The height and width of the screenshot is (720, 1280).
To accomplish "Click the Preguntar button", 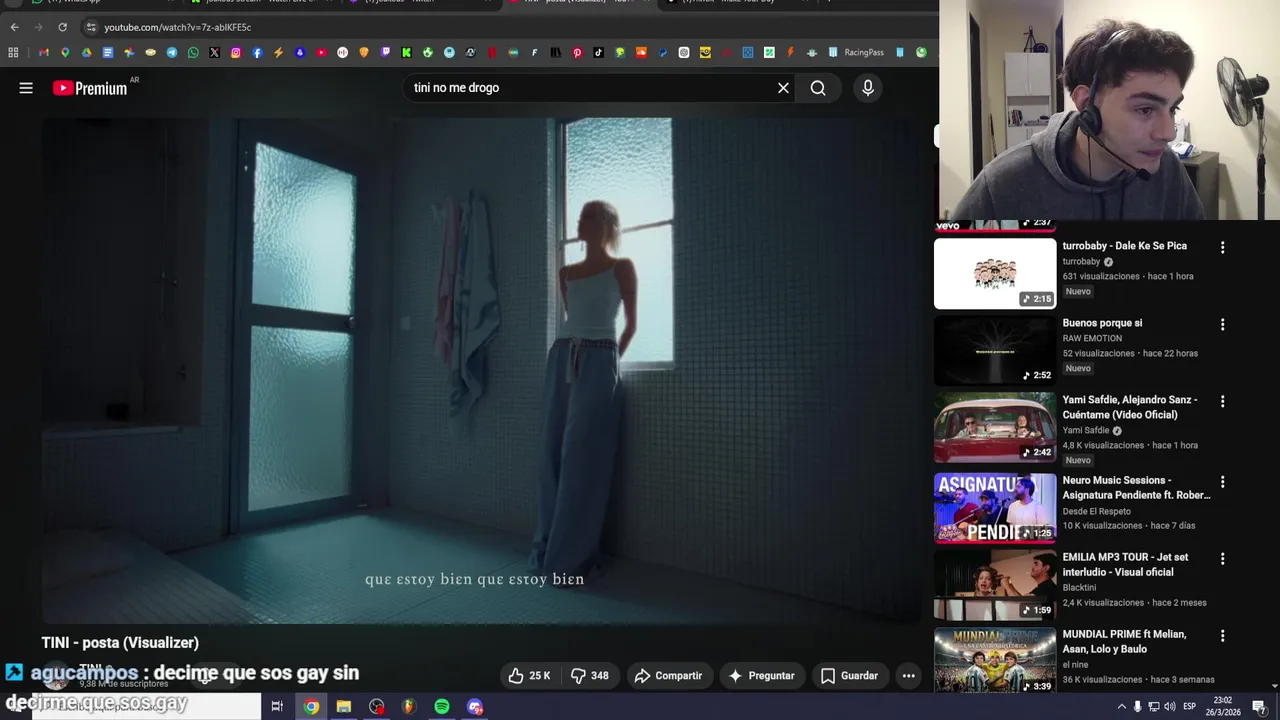I will click(x=761, y=676).
